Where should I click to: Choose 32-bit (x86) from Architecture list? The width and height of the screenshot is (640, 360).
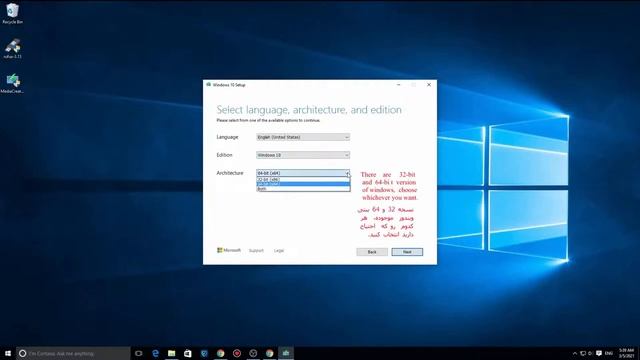(303, 180)
